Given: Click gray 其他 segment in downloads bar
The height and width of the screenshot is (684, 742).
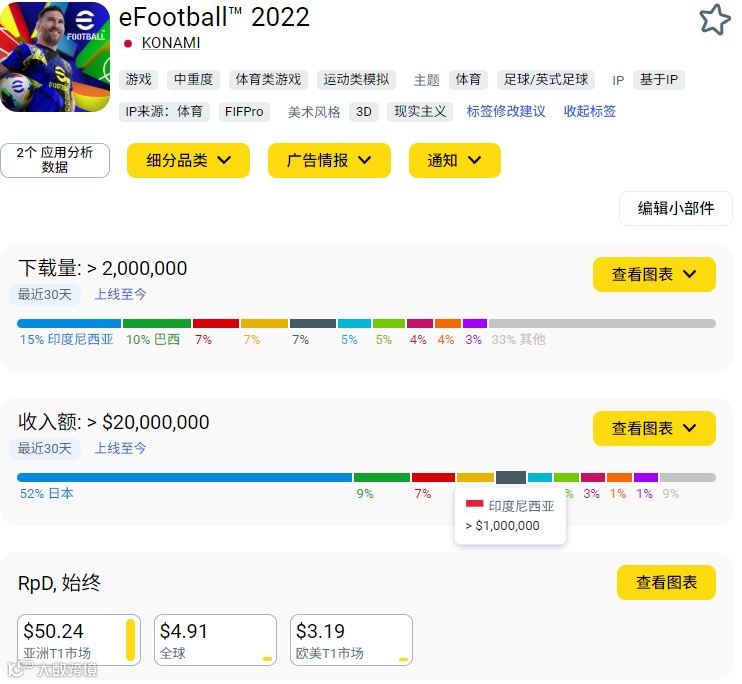Looking at the screenshot, I should coord(602,324).
